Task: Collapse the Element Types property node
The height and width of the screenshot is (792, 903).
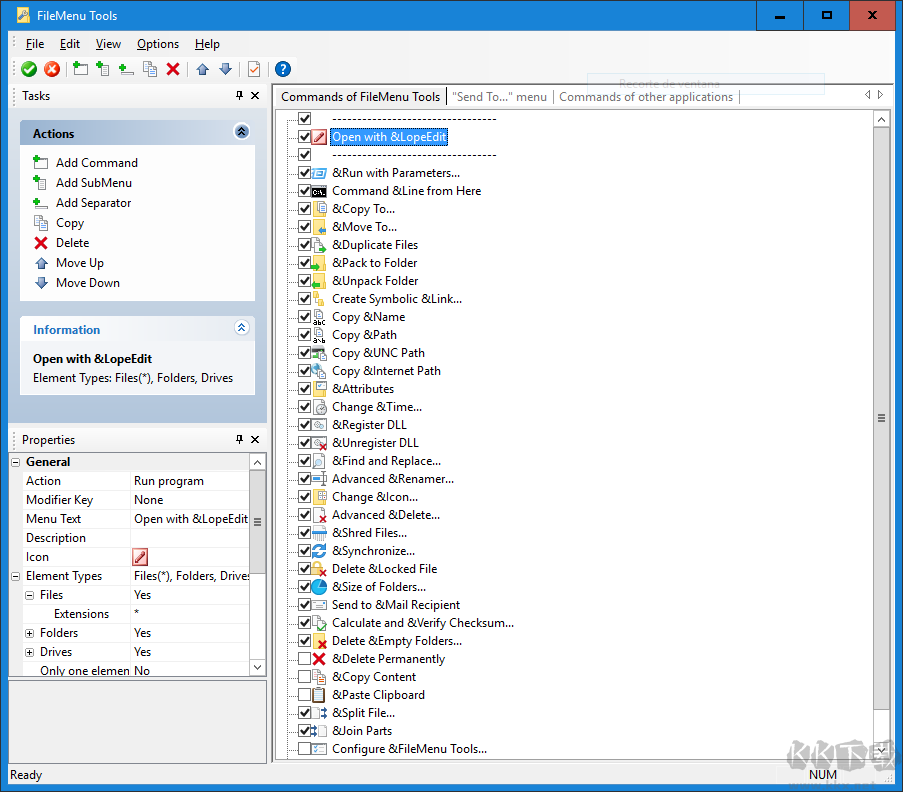Action: click(16, 576)
